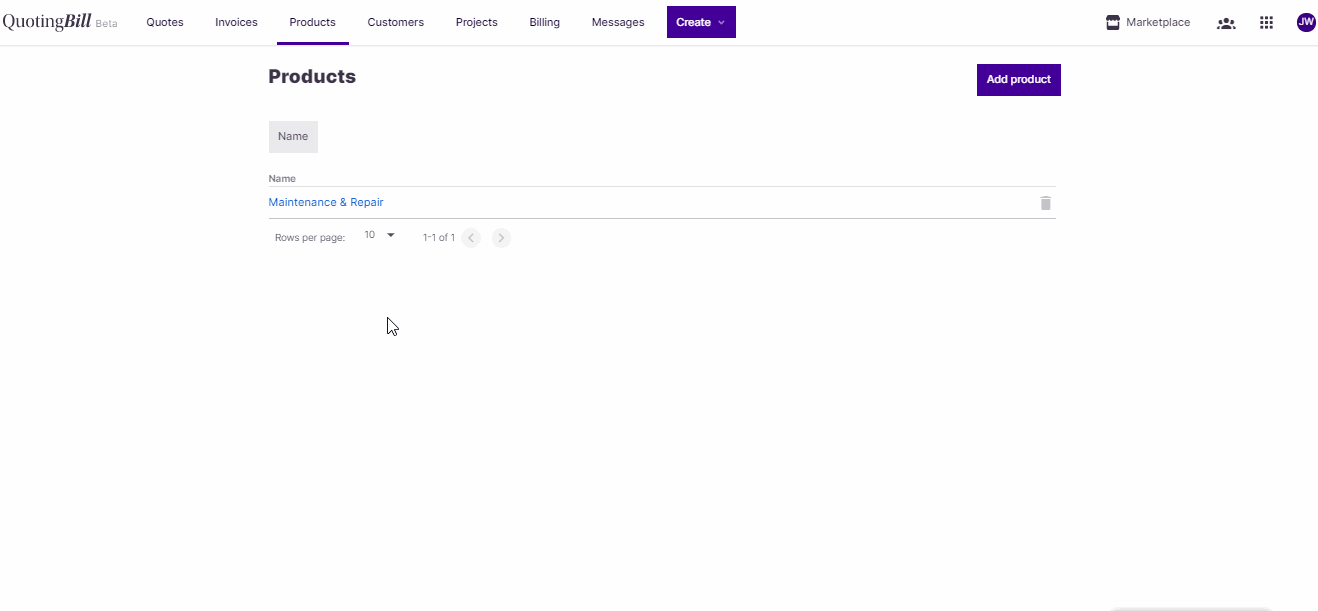The image size is (1318, 611).
Task: Click the Products page heading
Action: 312,77
